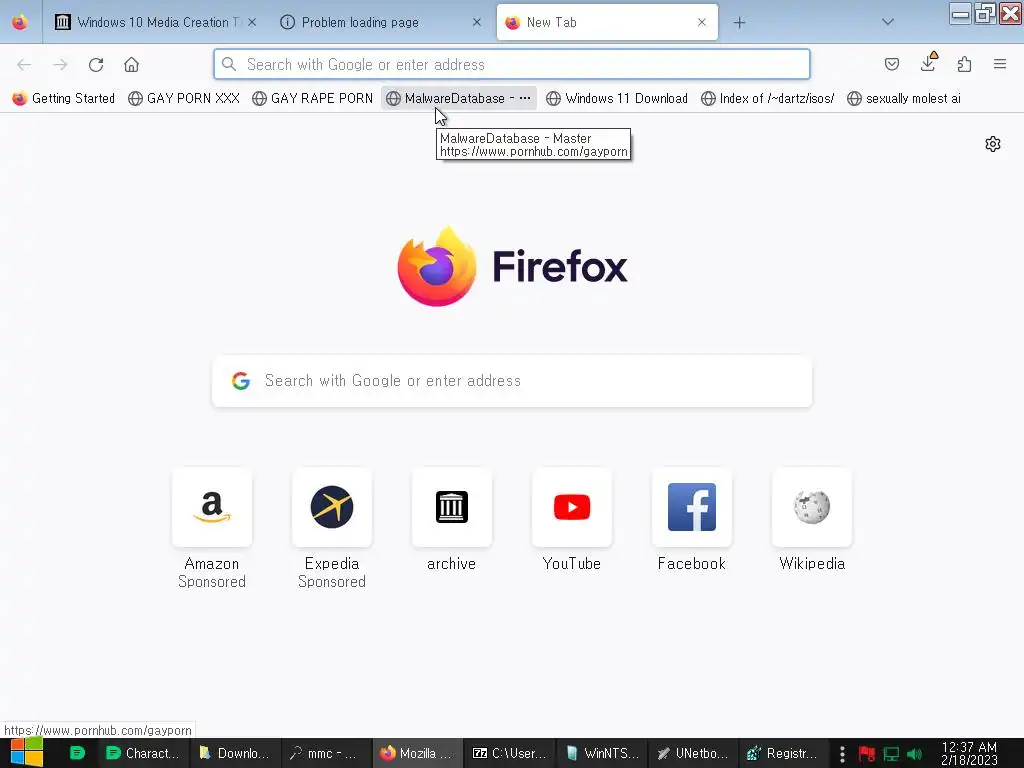
Task: Switch to Charact... taskbar window
Action: point(143,753)
